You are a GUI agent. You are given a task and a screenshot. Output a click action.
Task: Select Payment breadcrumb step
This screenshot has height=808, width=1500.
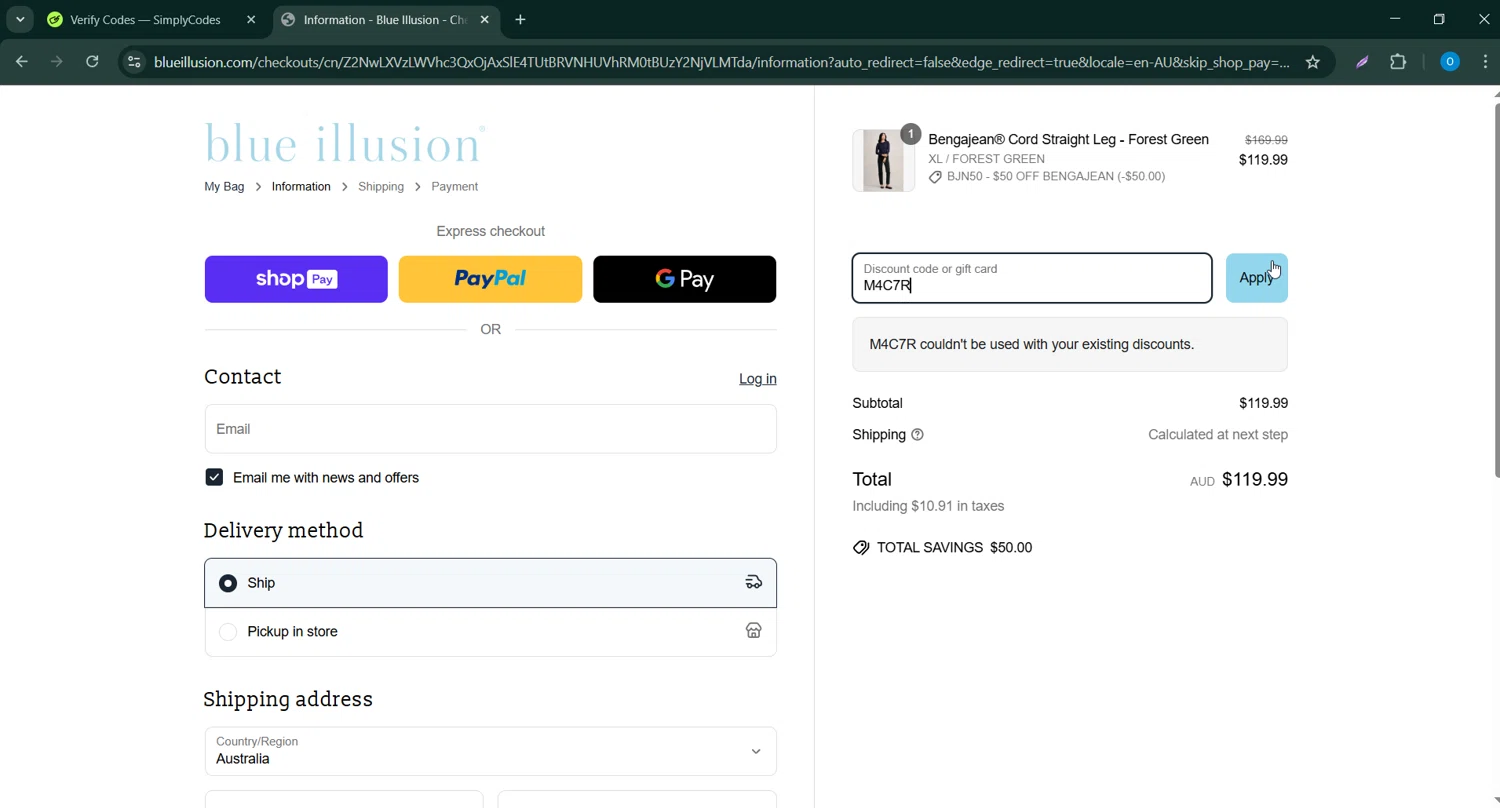click(x=454, y=187)
